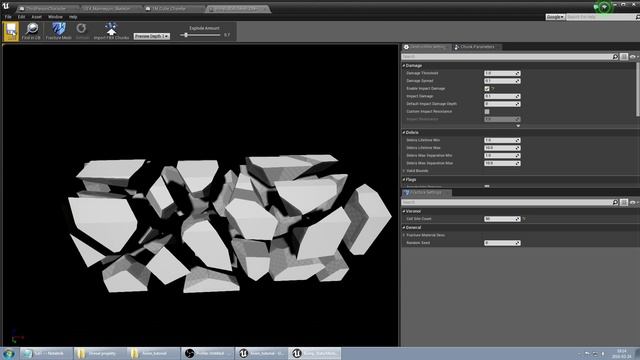Show advanced Damage properties arrow
The height and width of the screenshot is (360, 640).
click(x=518, y=126)
